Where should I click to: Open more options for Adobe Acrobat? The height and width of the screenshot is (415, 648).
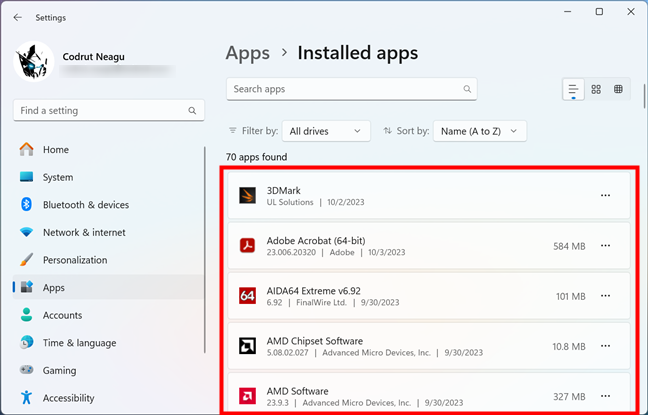[x=605, y=246]
